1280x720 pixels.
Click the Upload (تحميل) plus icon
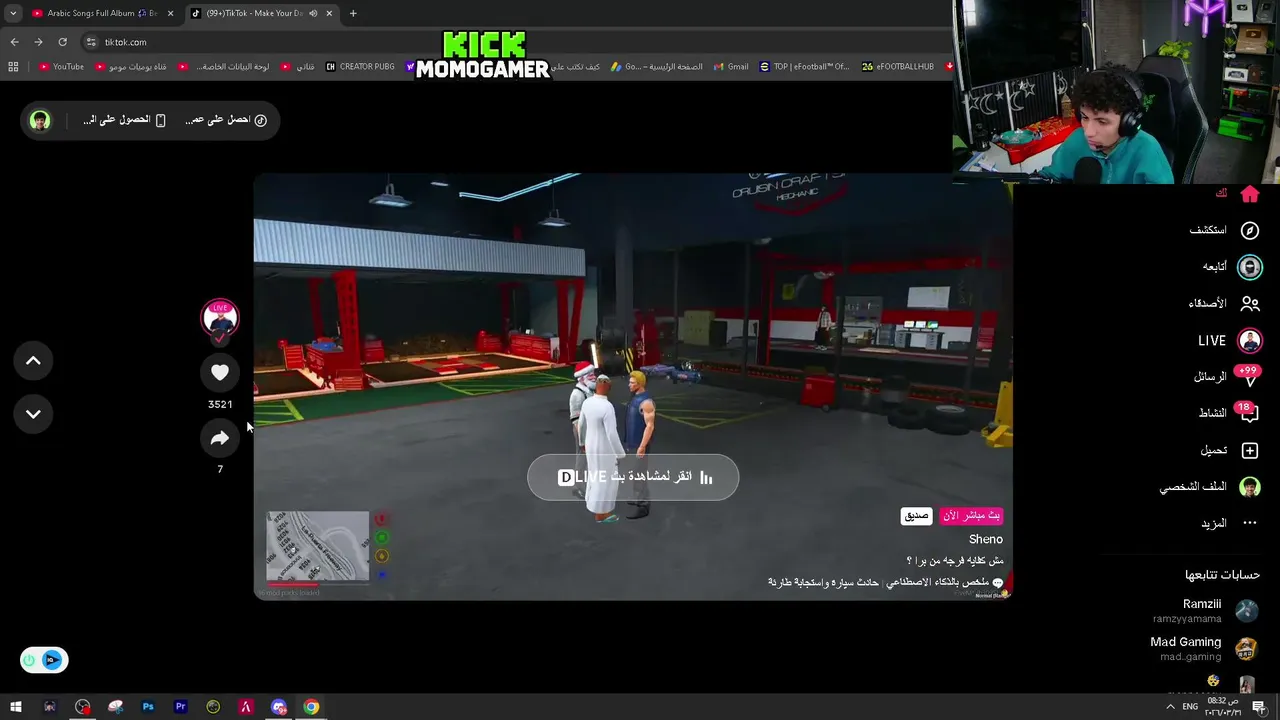1249,450
